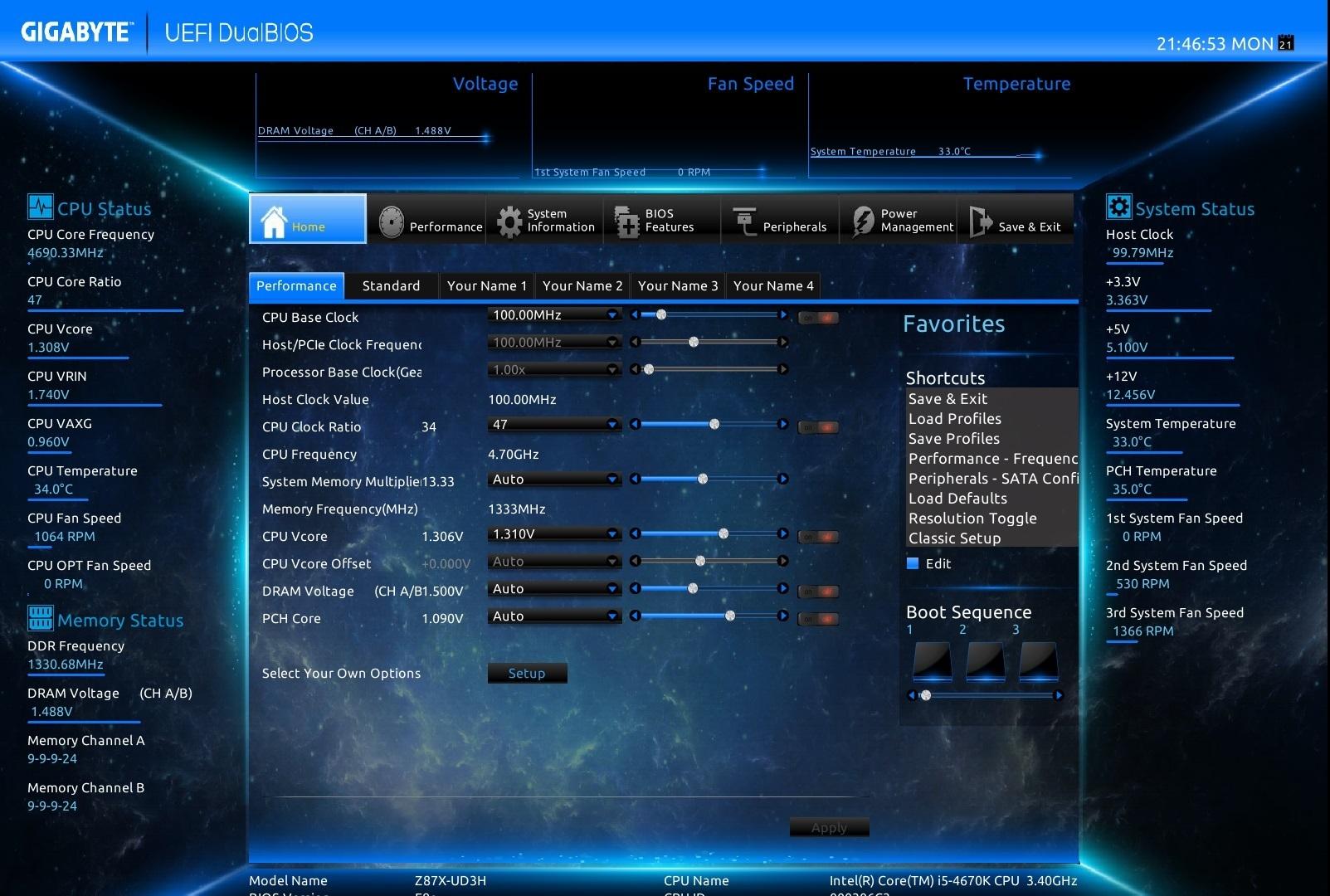Switch to the Performance profile tab
The image size is (1330, 896).
[x=296, y=285]
